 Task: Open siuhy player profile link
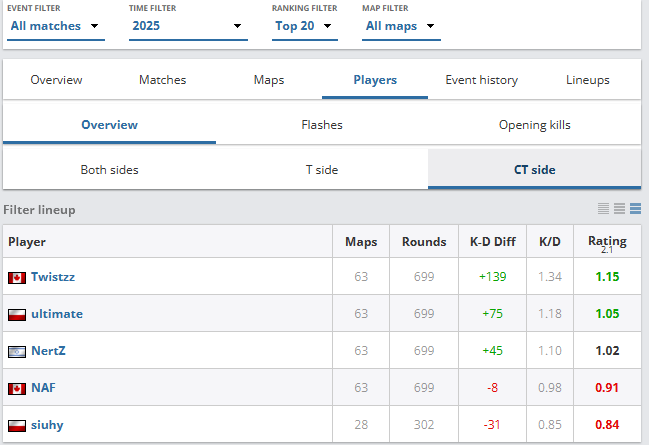(x=47, y=425)
